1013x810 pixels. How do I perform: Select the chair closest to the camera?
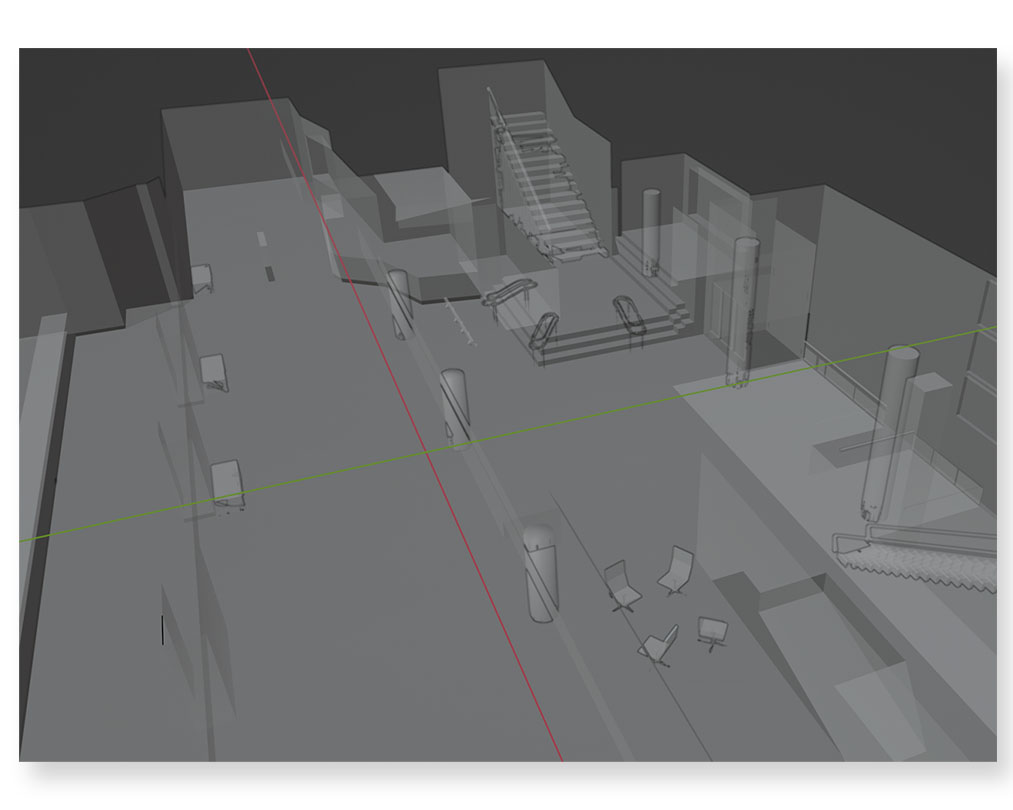tap(660, 646)
